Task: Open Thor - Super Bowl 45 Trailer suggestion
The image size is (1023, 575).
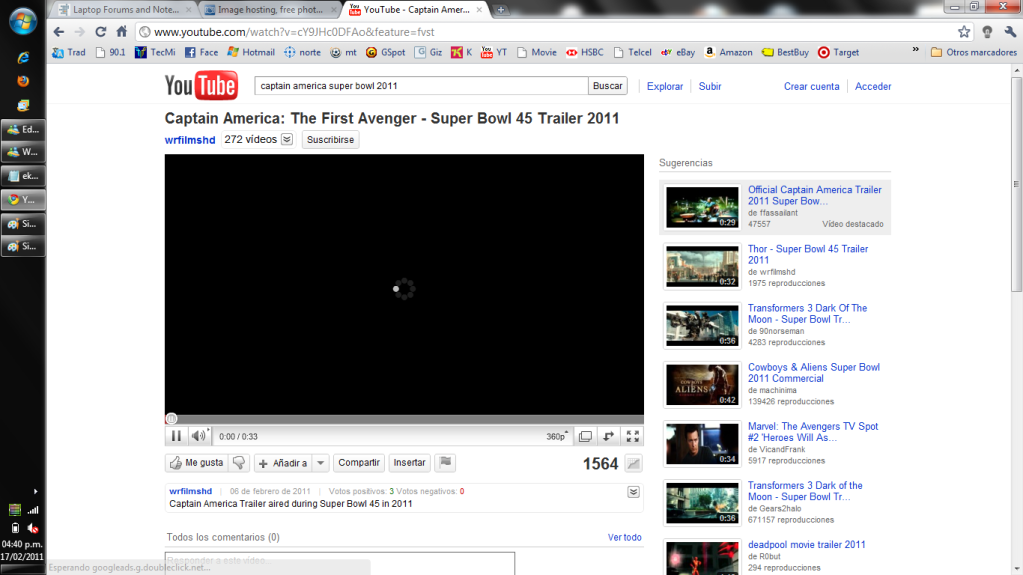Action: [808, 254]
